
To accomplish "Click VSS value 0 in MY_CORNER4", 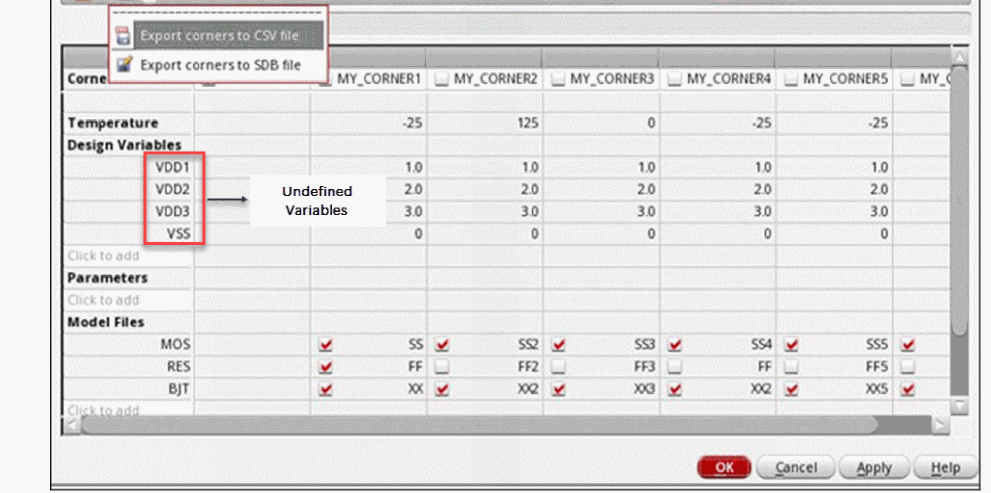I will [717, 234].
